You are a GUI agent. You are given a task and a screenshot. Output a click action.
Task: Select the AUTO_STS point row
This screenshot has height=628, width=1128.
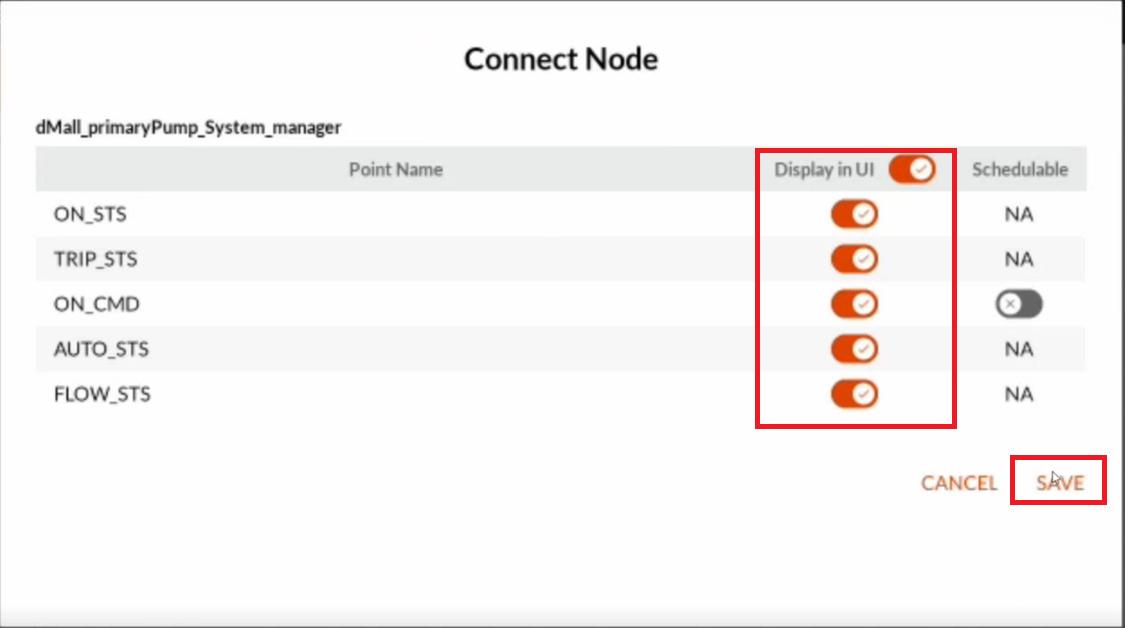point(560,349)
